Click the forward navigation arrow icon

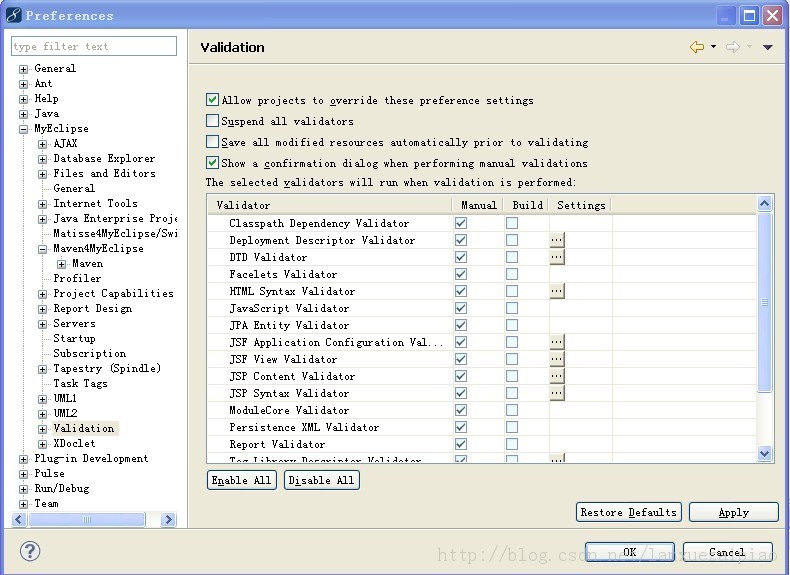point(733,47)
